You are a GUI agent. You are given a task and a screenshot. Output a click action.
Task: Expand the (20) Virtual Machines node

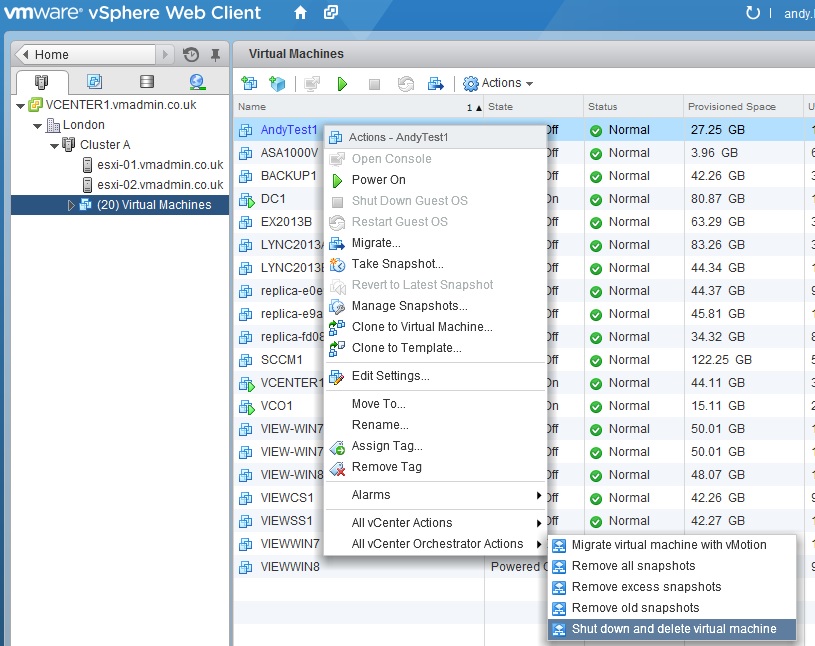pyautogui.click(x=71, y=205)
